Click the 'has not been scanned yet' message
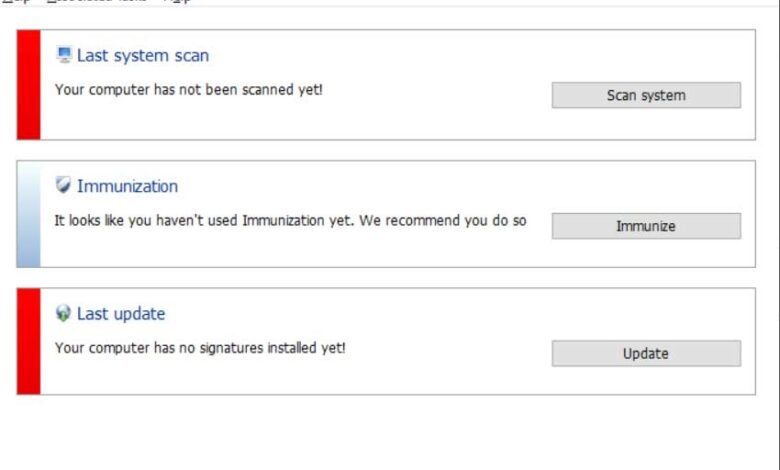Image resolution: width=780 pixels, height=470 pixels. (x=188, y=89)
